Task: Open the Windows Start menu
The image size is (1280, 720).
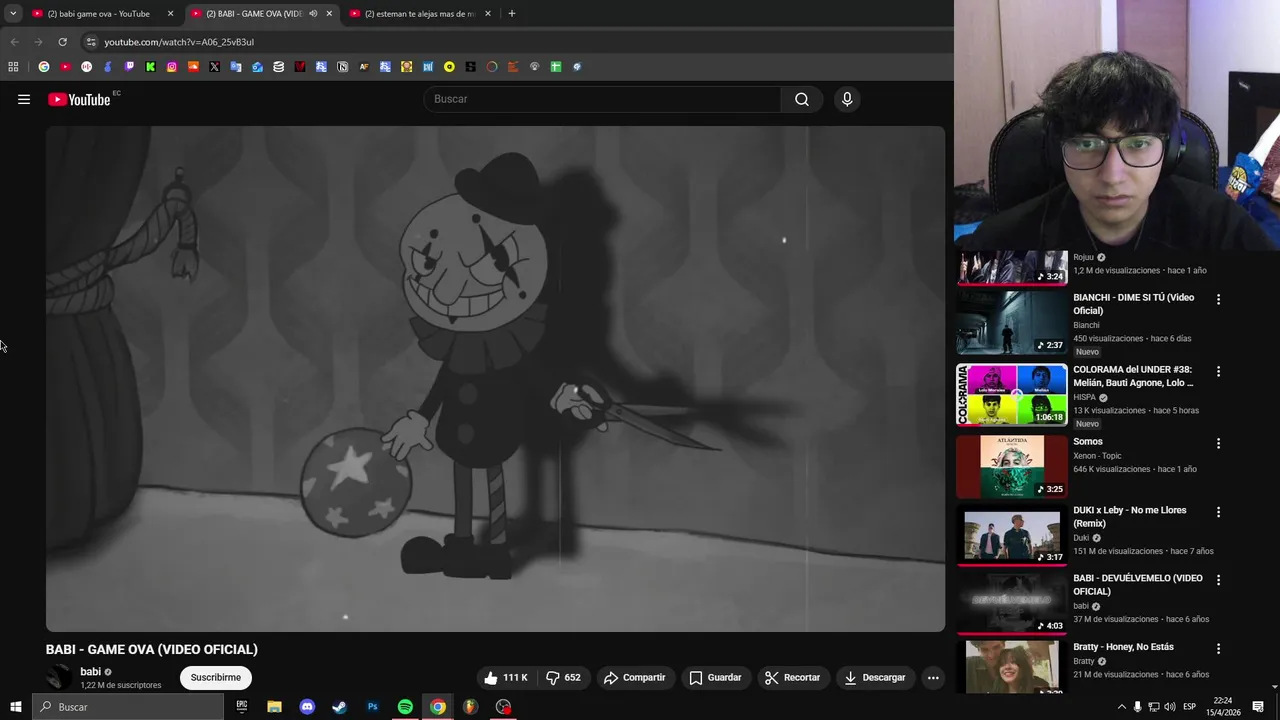Action: point(15,707)
